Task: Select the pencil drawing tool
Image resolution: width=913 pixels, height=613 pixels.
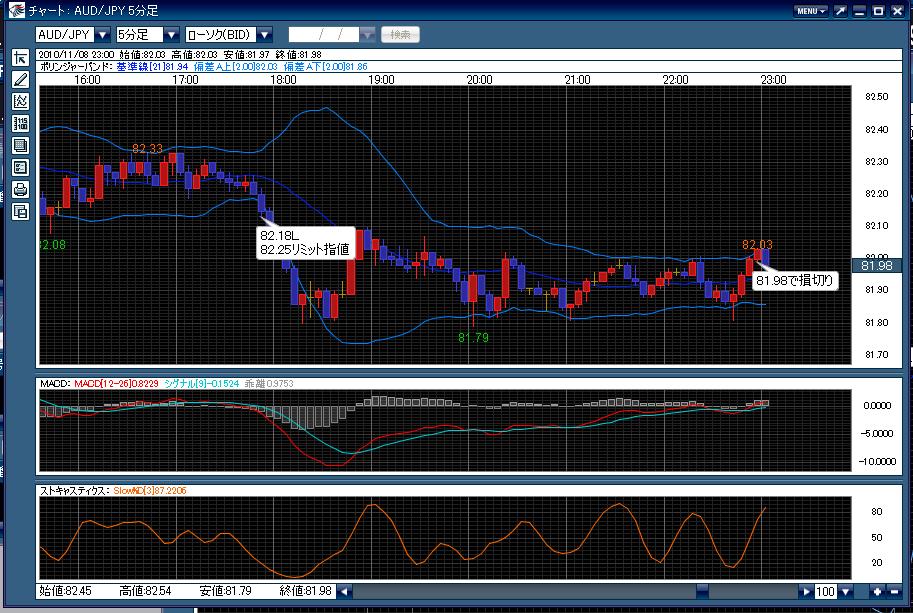Action: [x=20, y=79]
